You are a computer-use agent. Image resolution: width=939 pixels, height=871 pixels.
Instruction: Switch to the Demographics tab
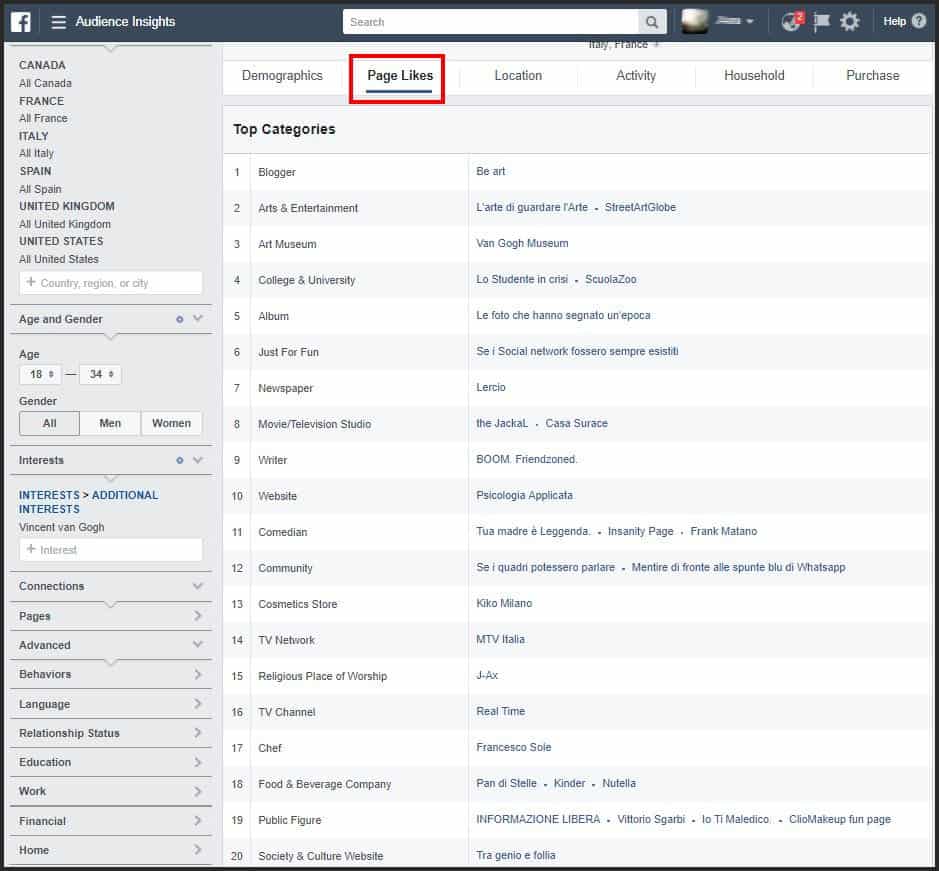281,75
